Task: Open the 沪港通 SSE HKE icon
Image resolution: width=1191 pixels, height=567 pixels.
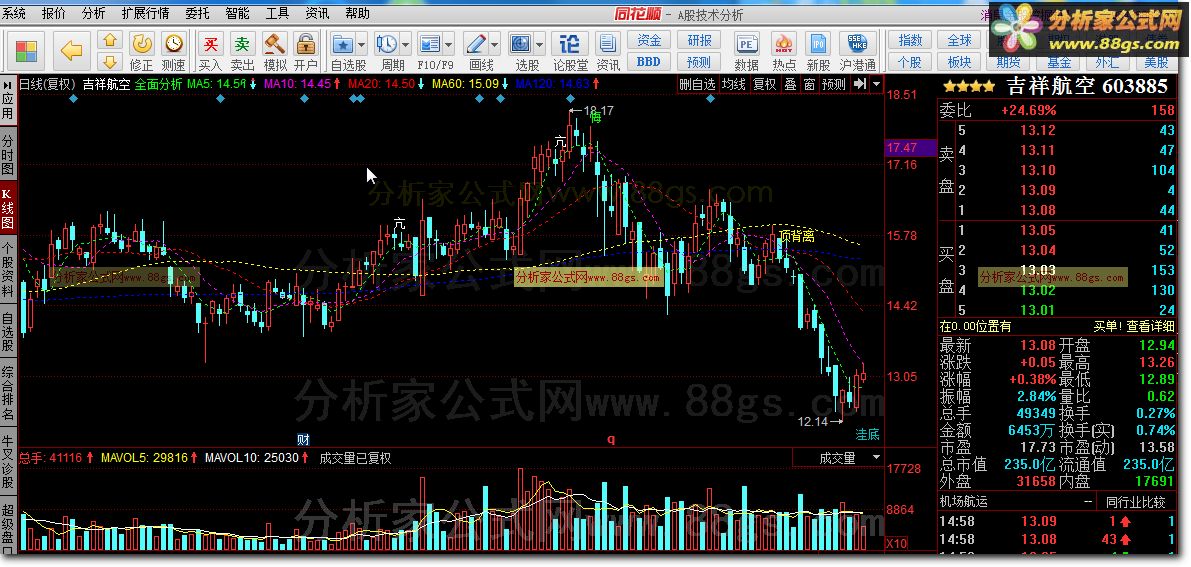Action: pyautogui.click(x=858, y=43)
